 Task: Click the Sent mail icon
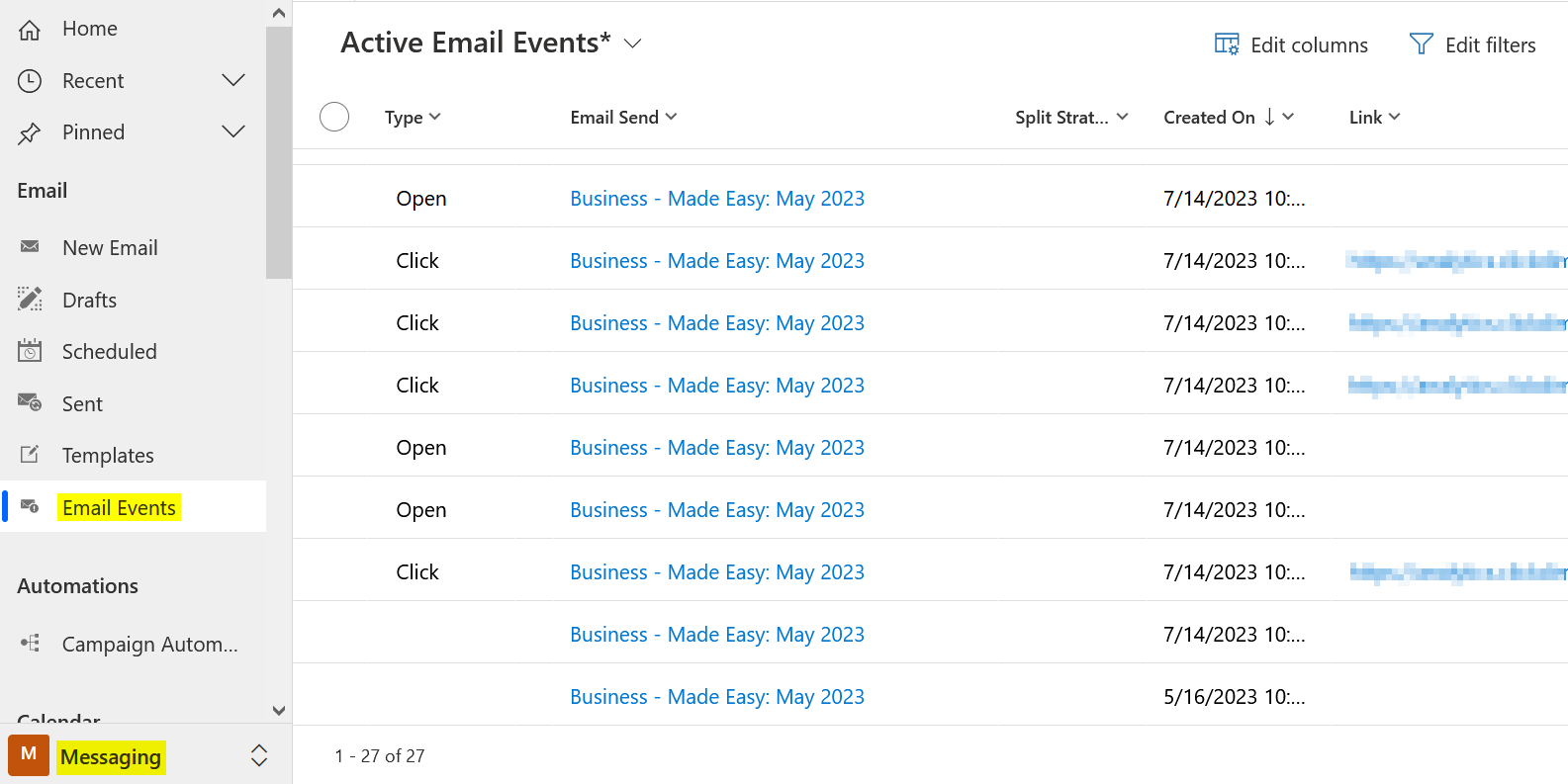[x=30, y=402]
